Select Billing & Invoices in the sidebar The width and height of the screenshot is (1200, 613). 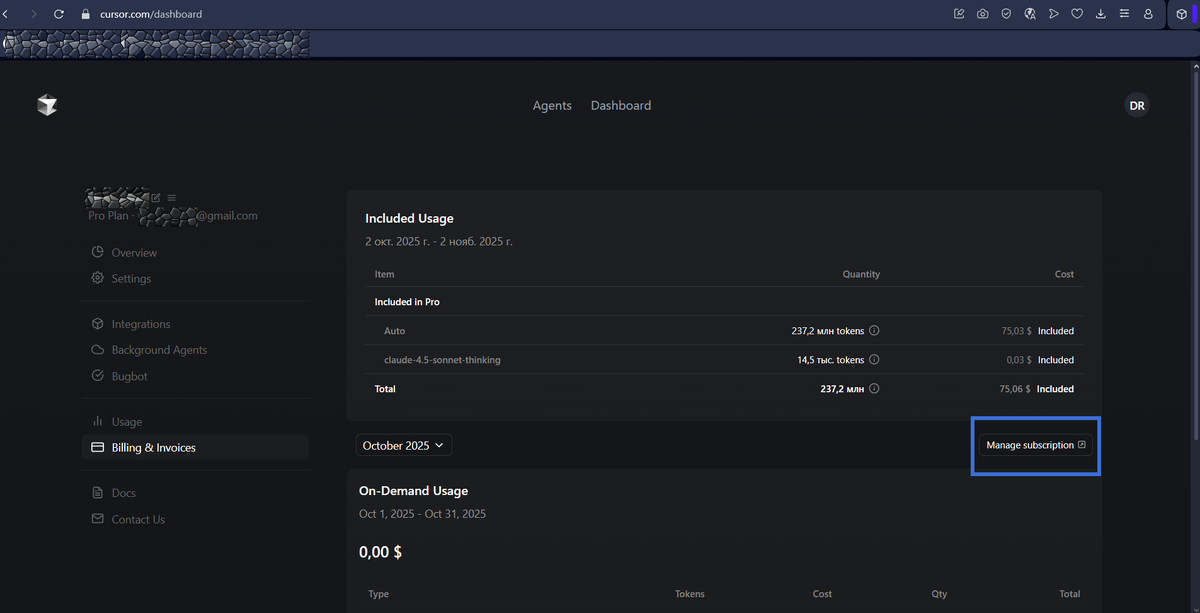click(x=195, y=448)
